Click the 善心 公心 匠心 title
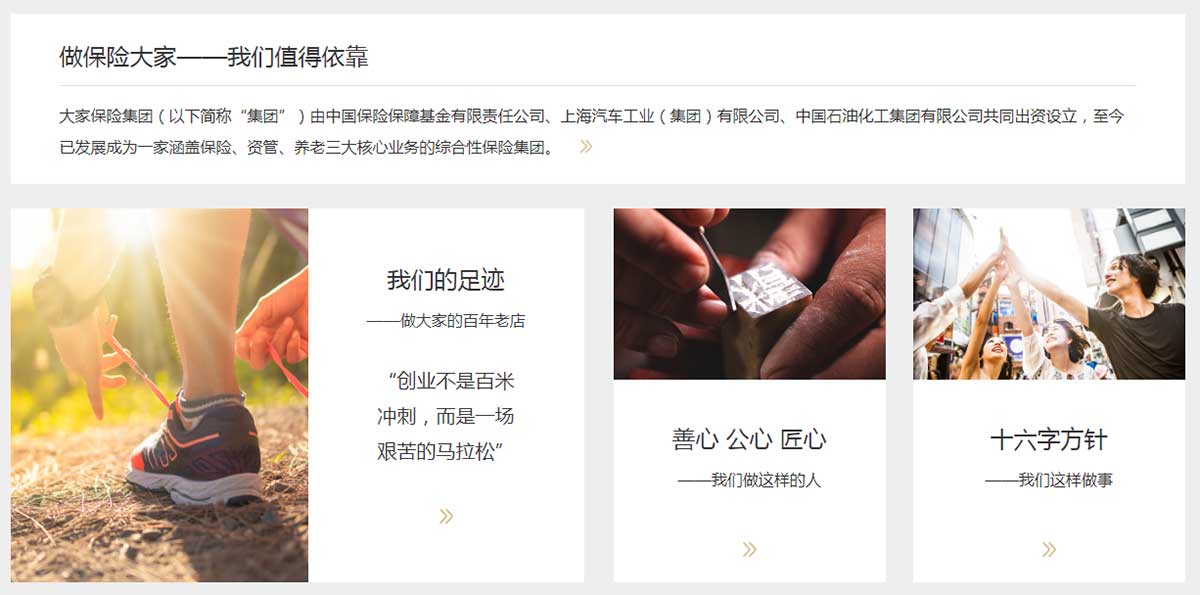 [749, 439]
